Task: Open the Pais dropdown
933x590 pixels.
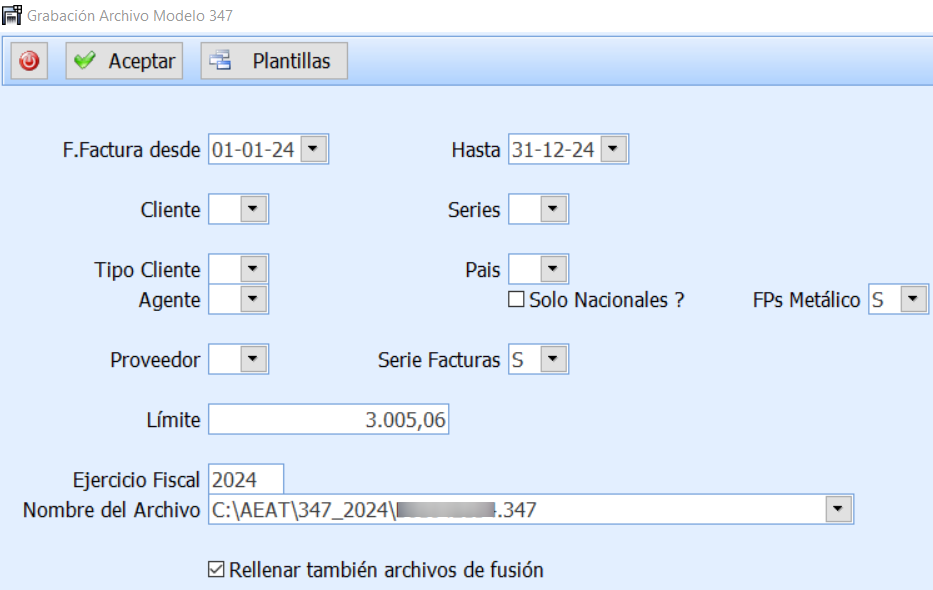Action: pyautogui.click(x=553, y=269)
